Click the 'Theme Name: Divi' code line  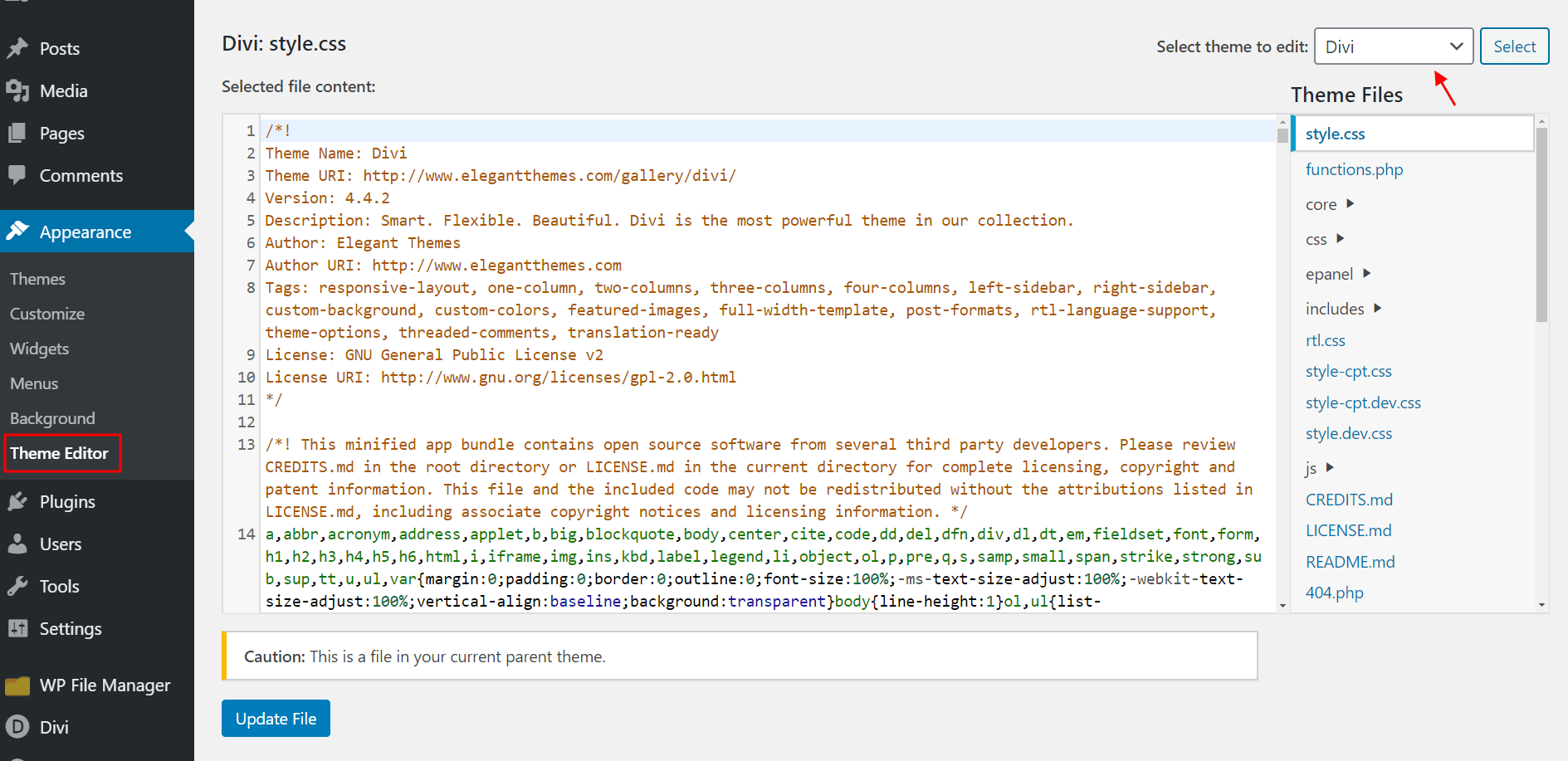click(335, 153)
